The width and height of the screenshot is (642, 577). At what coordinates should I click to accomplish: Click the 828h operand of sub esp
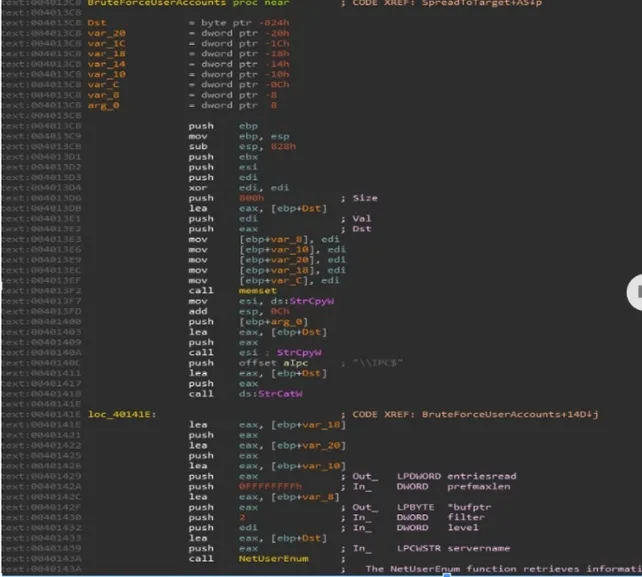[283, 147]
